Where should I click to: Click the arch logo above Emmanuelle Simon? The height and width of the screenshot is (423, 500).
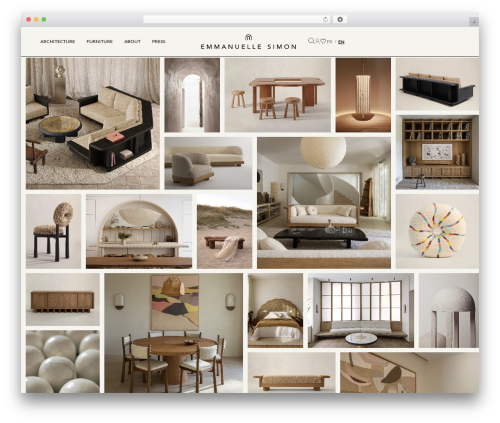point(248,37)
